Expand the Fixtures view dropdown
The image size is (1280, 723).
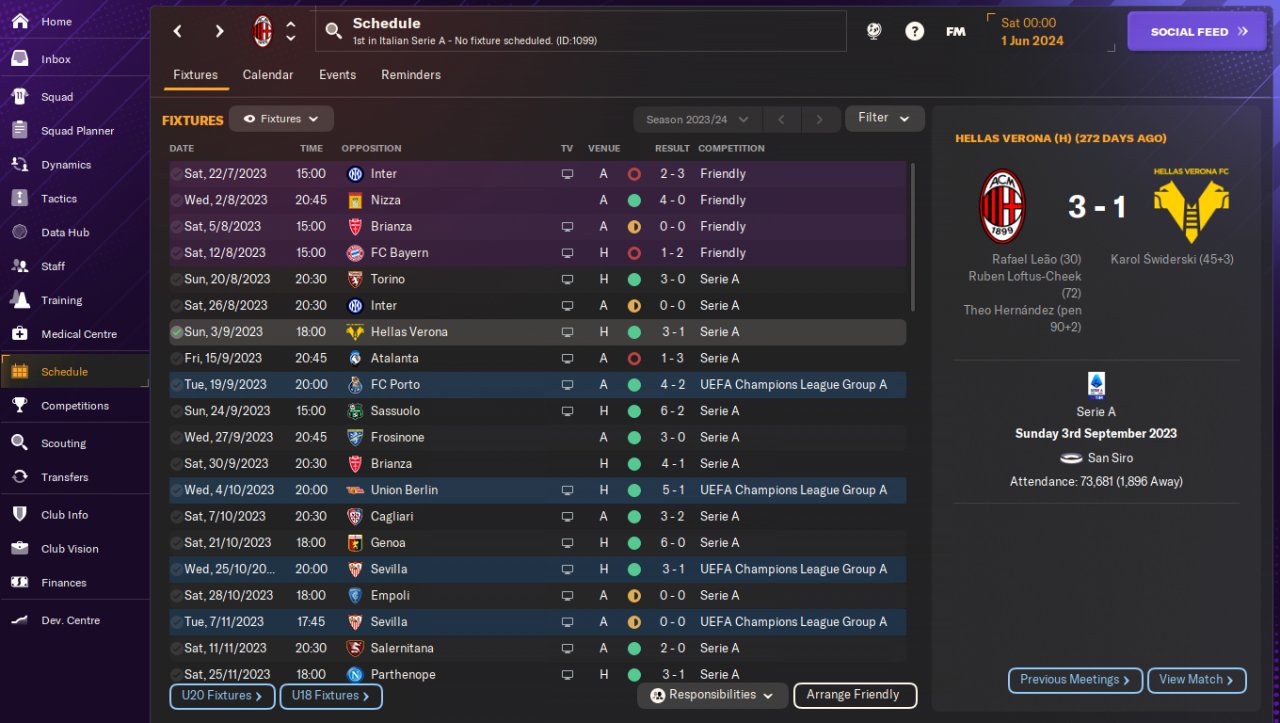(281, 119)
